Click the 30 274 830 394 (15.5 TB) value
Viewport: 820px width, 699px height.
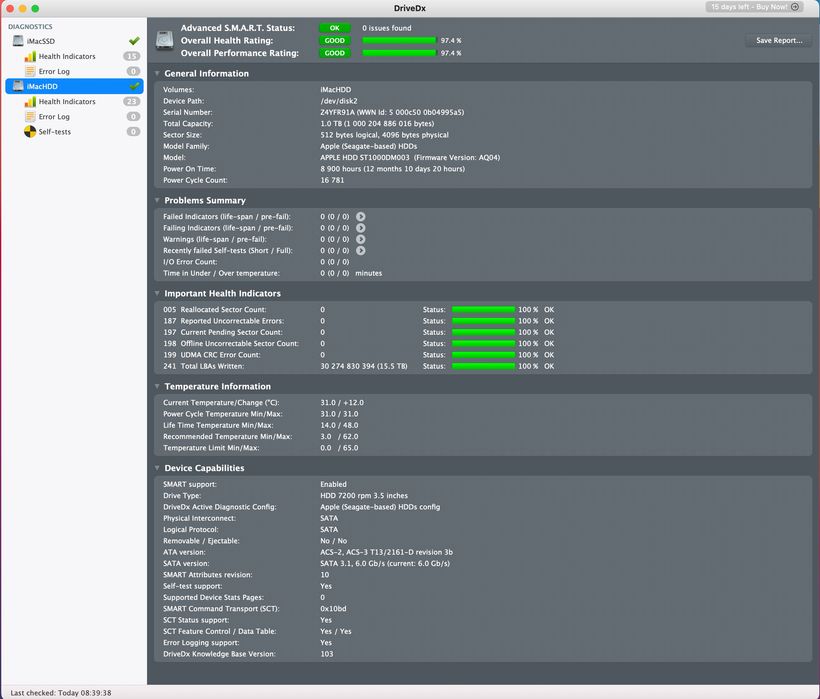tap(363, 366)
